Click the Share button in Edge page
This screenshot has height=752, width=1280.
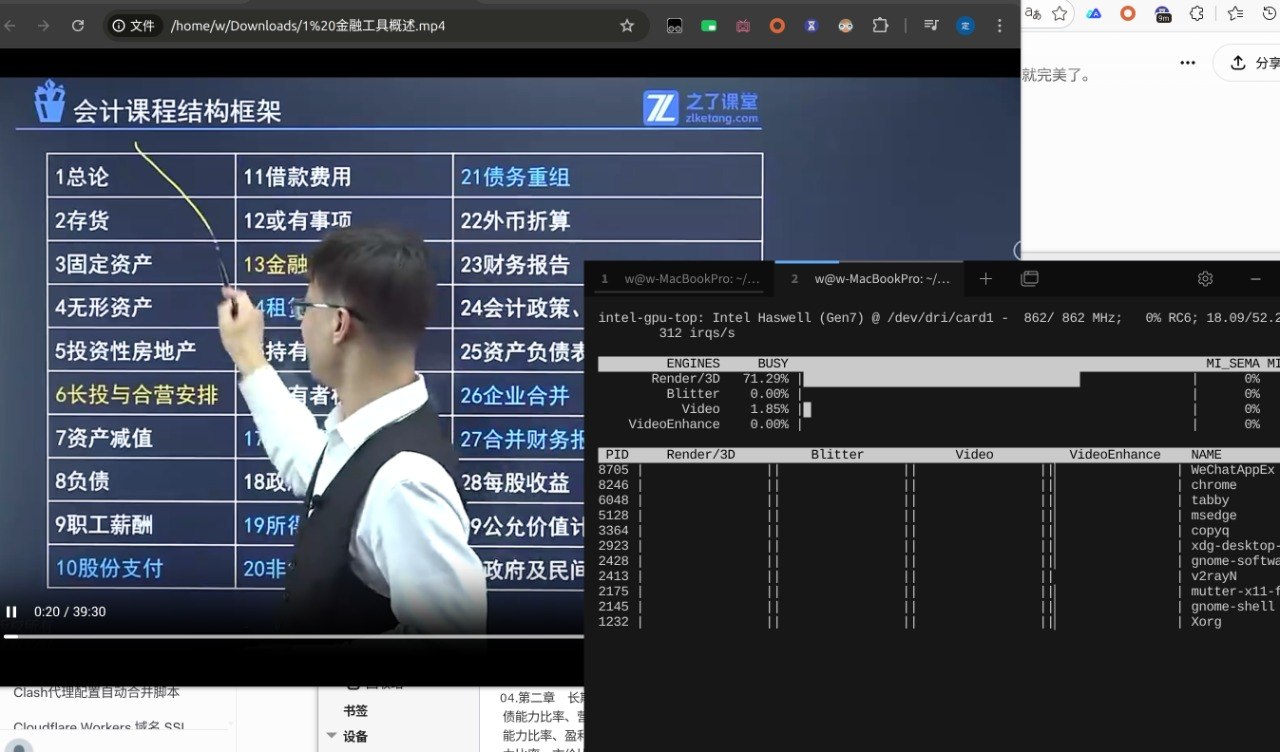click(1252, 63)
